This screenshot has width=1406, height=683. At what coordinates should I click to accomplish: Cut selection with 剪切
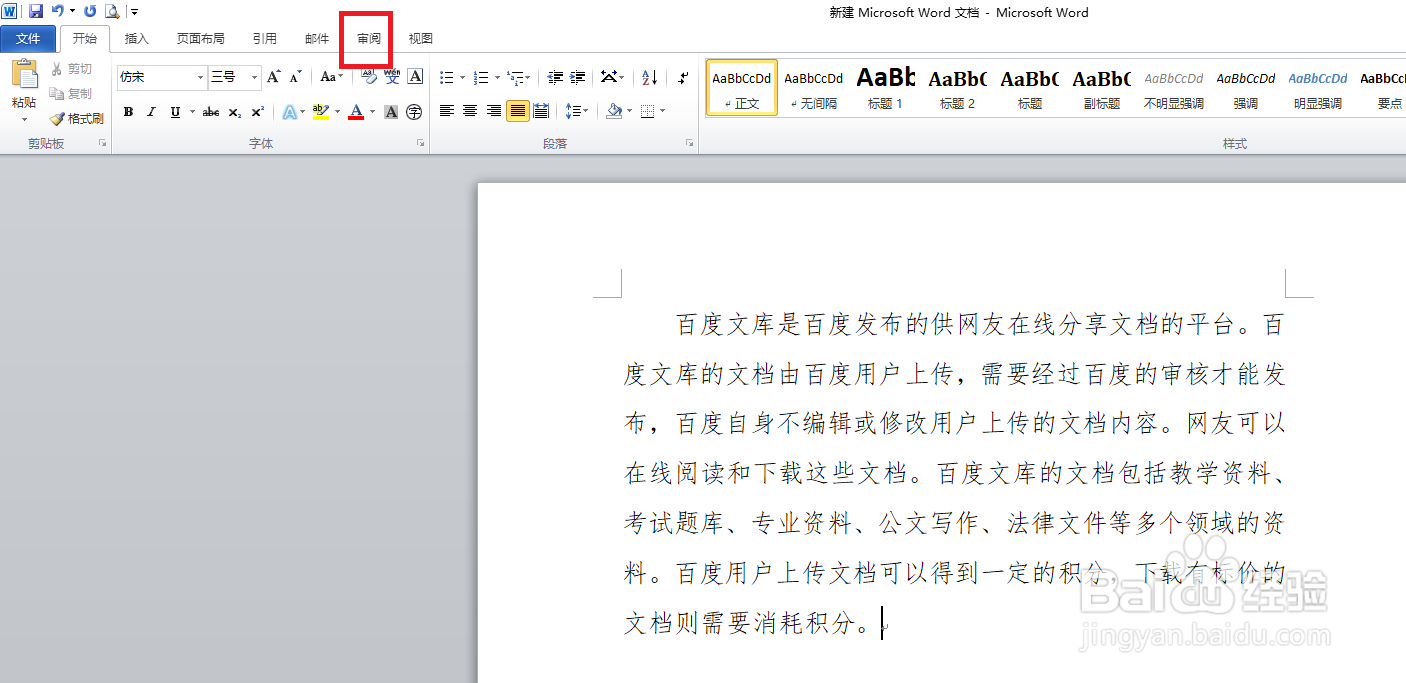(71, 68)
